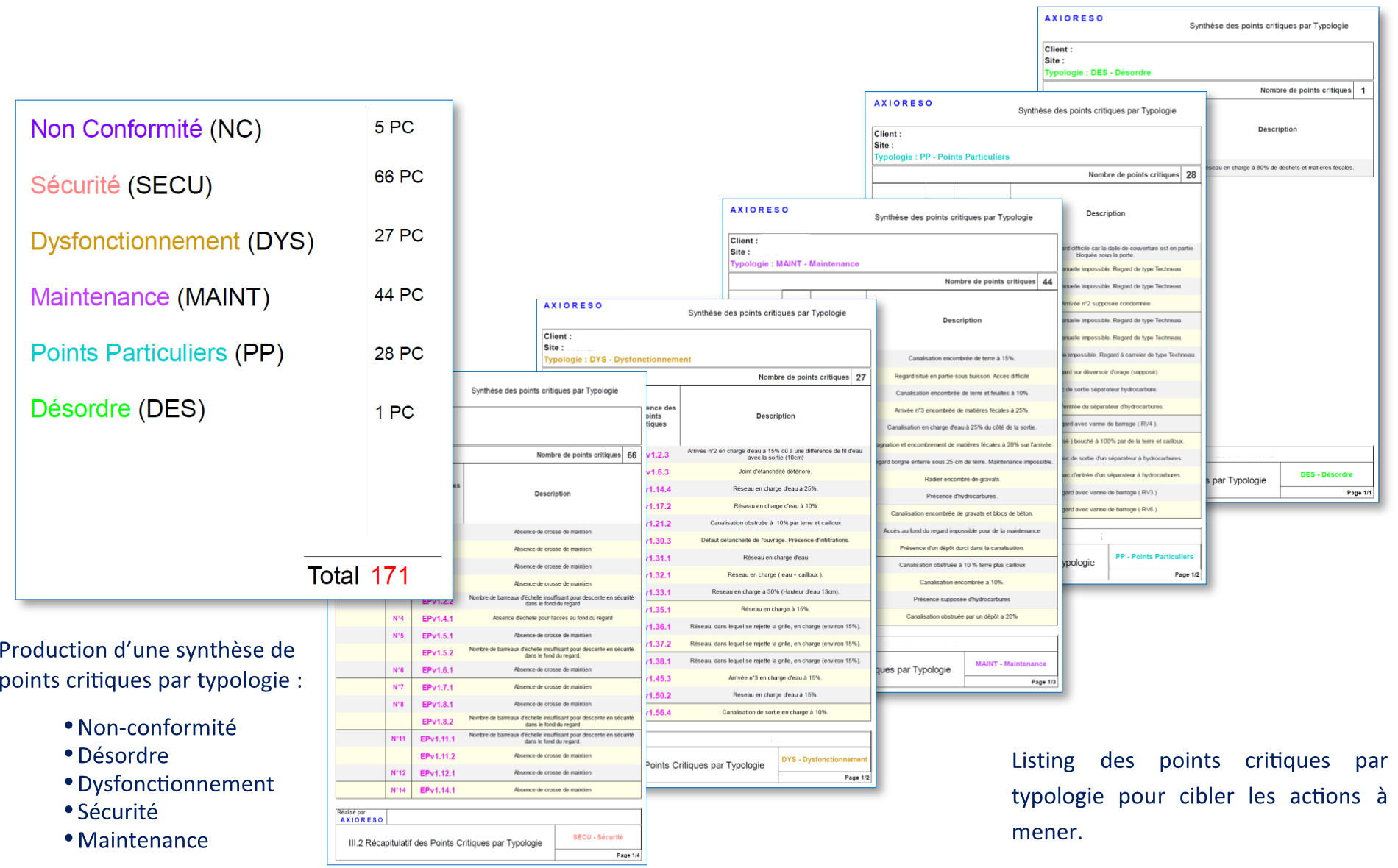This screenshot has height=868, width=1398.
Task: Click the AXIORESO logo on the Maintenance page
Action: pyautogui.click(x=759, y=210)
